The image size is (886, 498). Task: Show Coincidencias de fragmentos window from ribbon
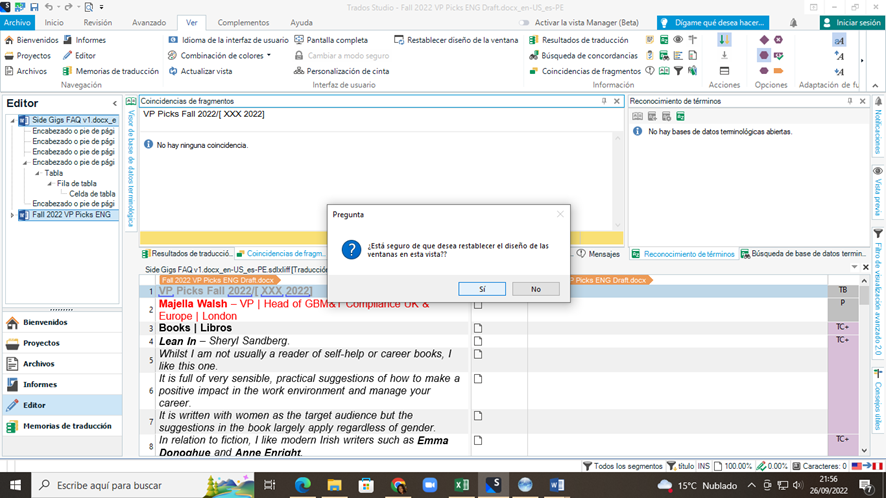[x=585, y=71]
